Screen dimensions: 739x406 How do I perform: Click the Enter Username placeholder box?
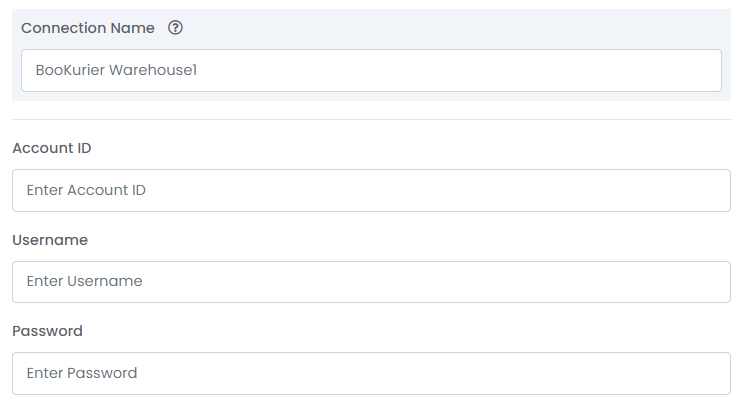coord(371,282)
